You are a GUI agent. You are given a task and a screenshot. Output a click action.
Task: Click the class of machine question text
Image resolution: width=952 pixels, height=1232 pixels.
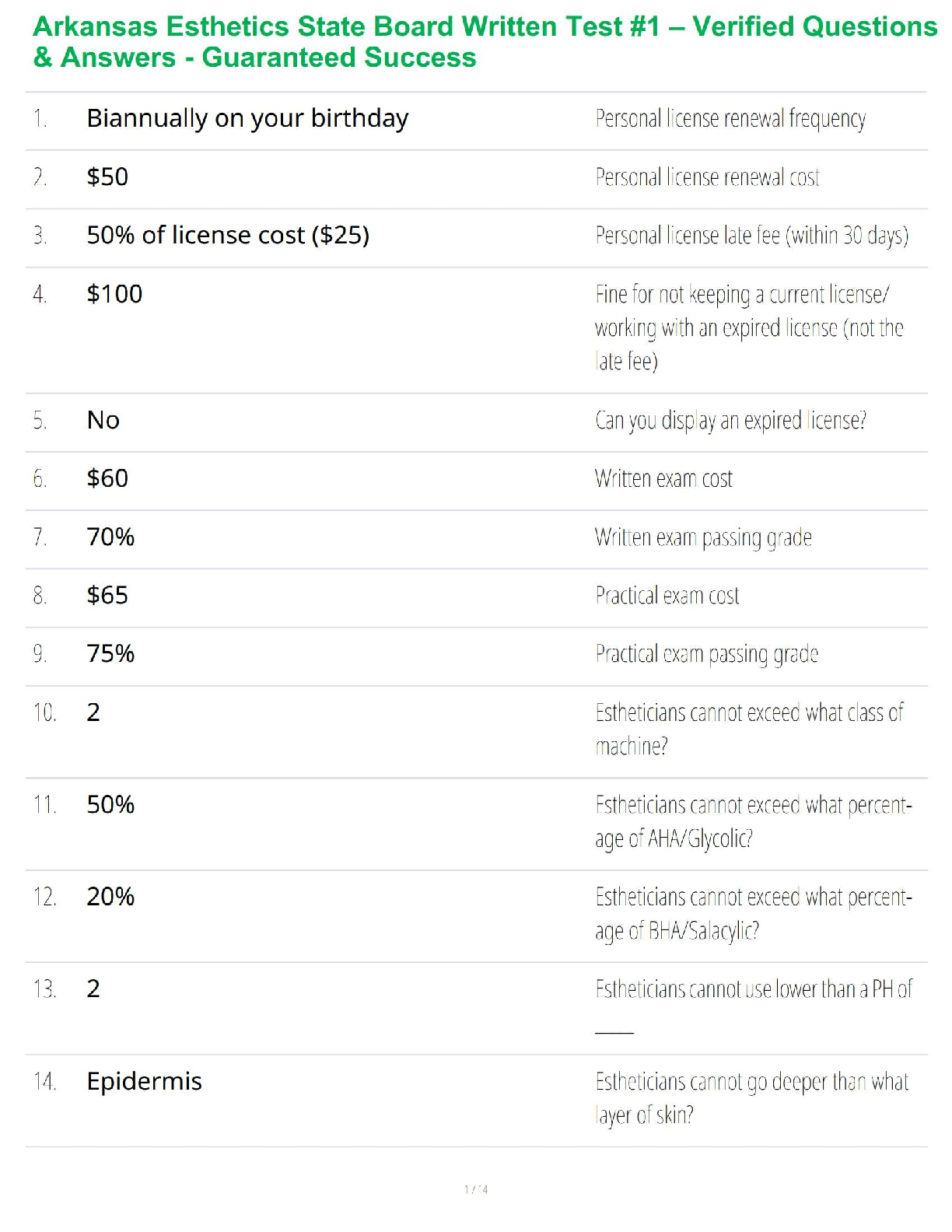click(x=749, y=729)
